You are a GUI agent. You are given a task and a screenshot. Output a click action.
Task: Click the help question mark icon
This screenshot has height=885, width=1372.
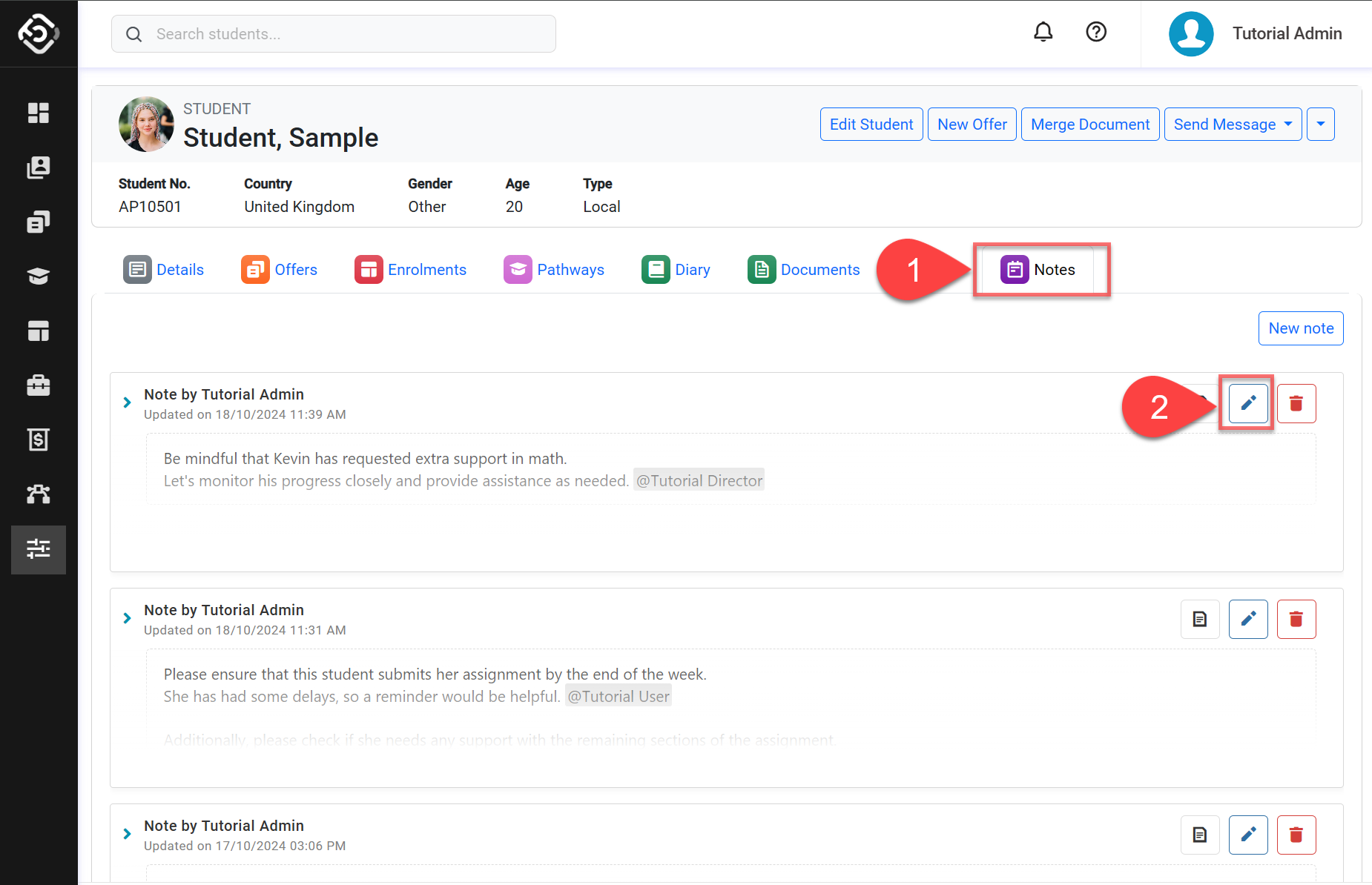pyautogui.click(x=1095, y=32)
